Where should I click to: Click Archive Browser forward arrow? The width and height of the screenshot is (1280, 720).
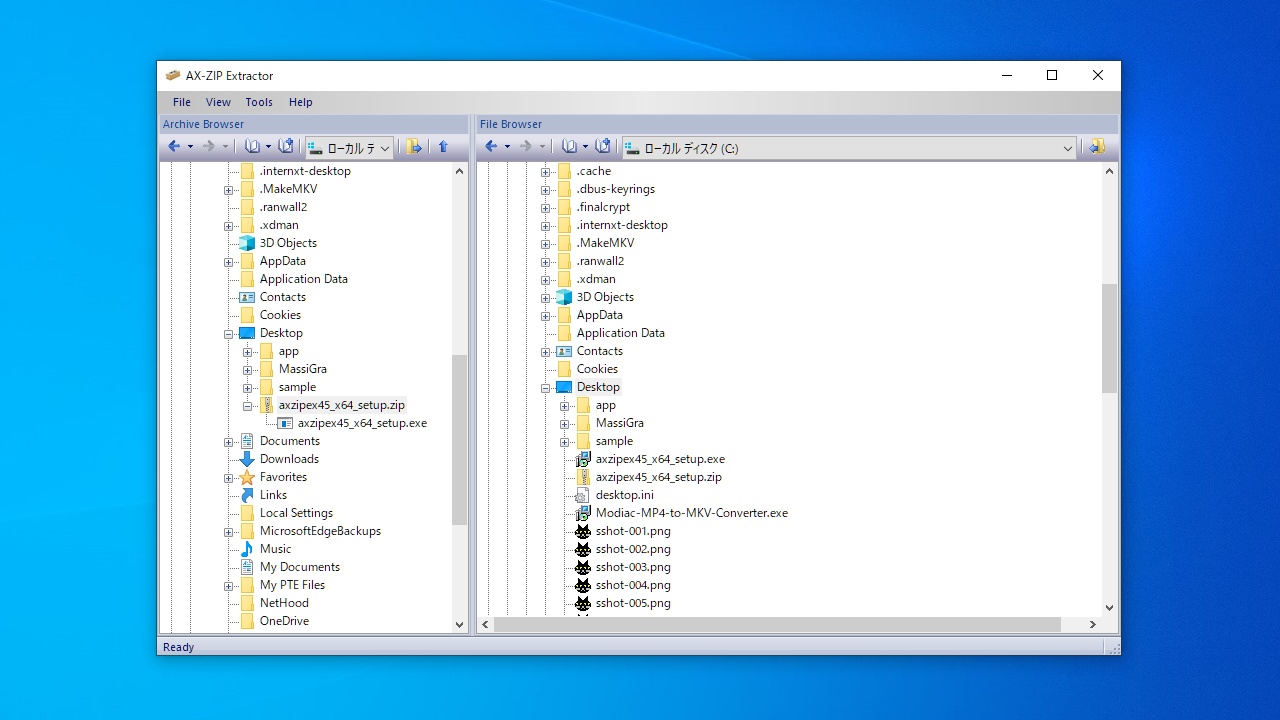pos(208,147)
